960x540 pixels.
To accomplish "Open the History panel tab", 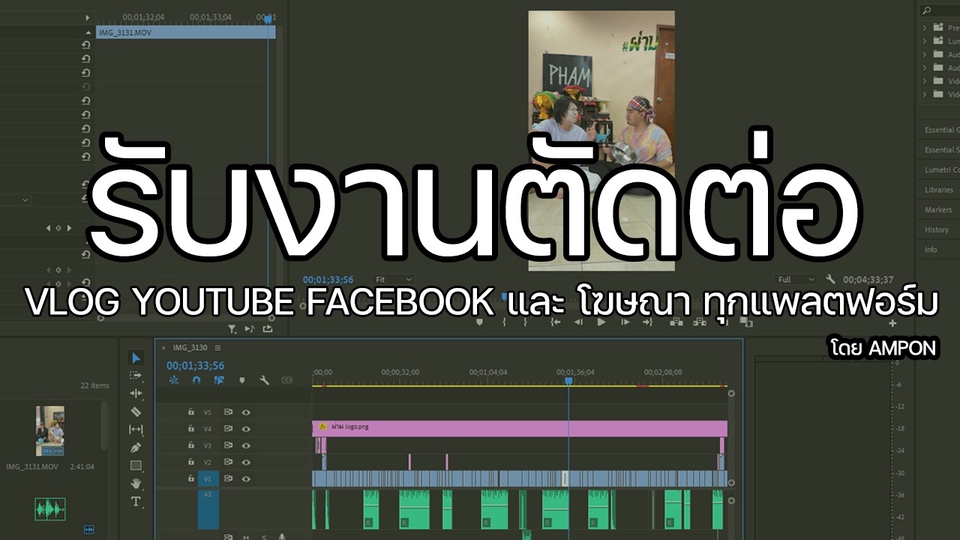I will 937,230.
